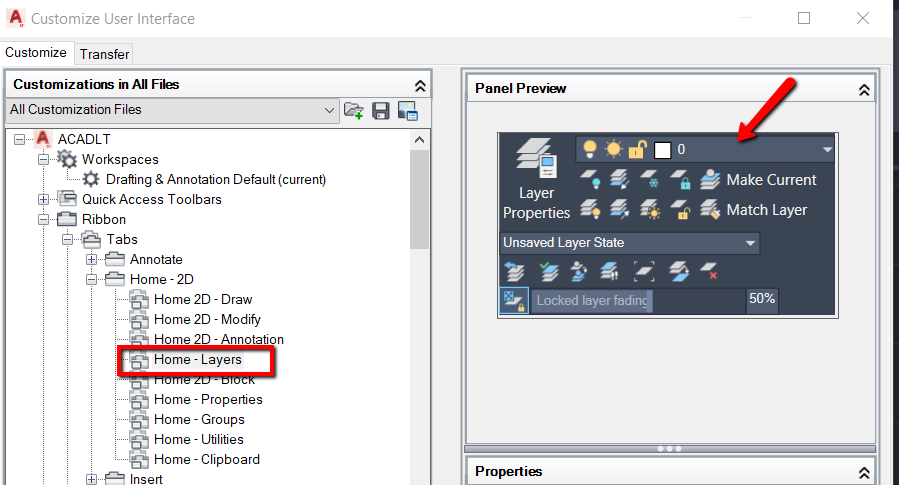Expand the Insert tab node
This screenshot has width=899, height=485.
(92, 479)
